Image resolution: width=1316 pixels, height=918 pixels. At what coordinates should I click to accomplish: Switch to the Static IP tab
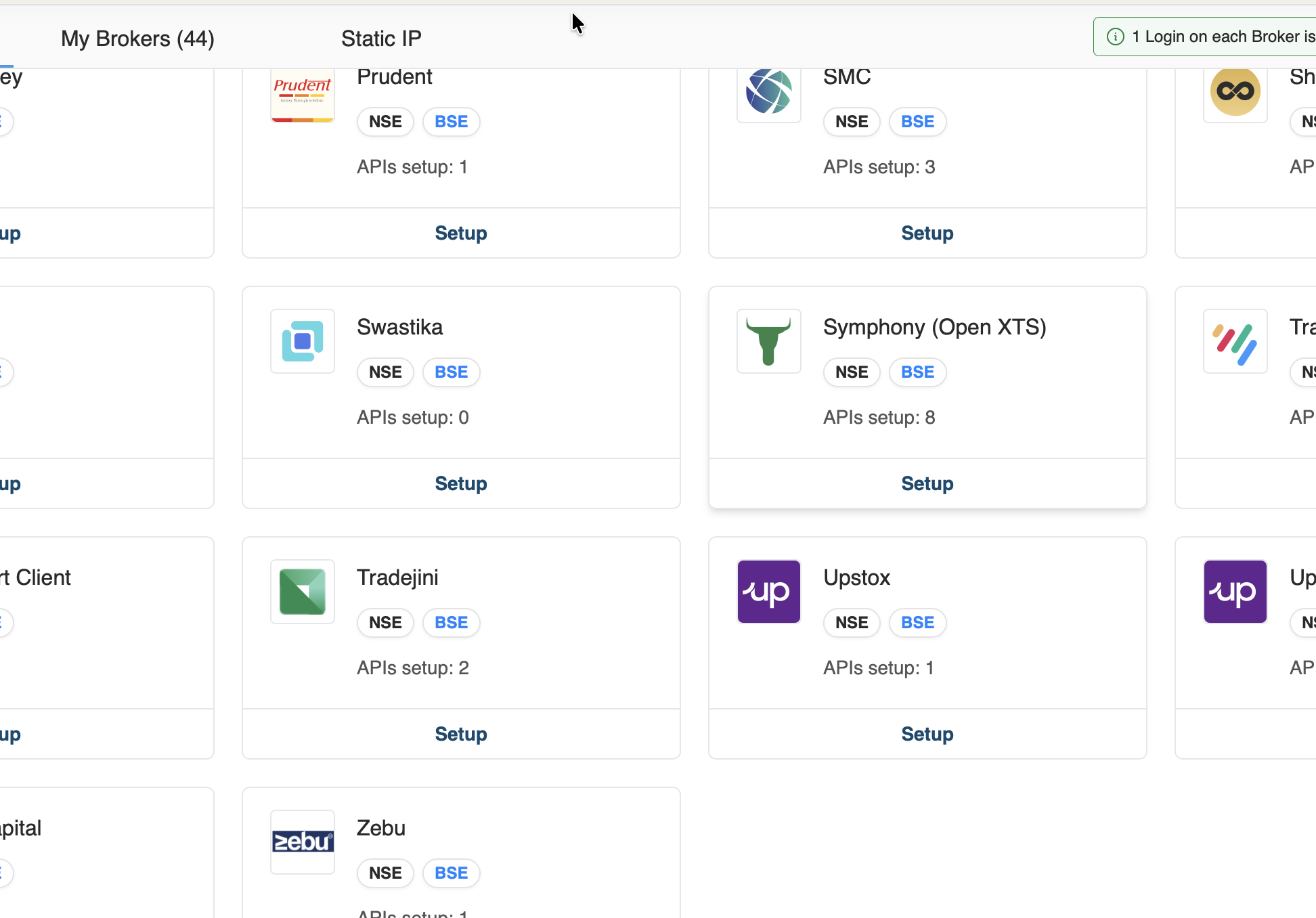tap(381, 39)
